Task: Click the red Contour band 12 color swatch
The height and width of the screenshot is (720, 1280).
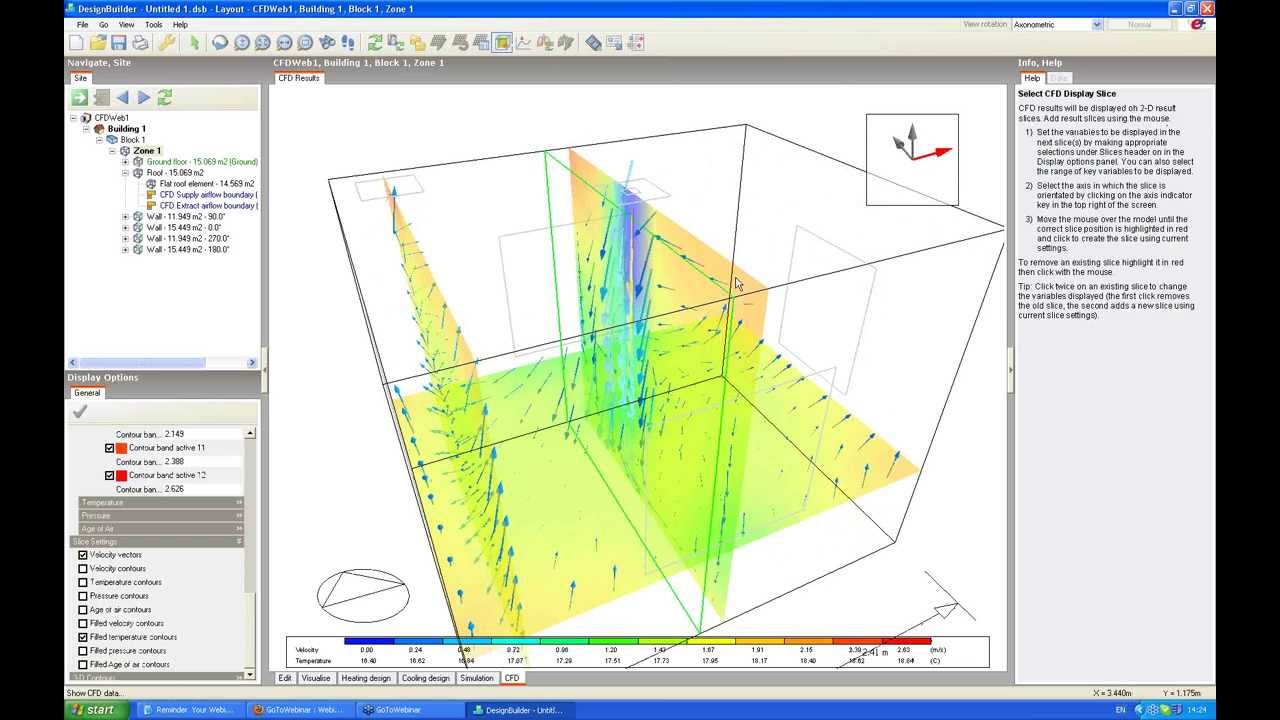Action: [121, 475]
